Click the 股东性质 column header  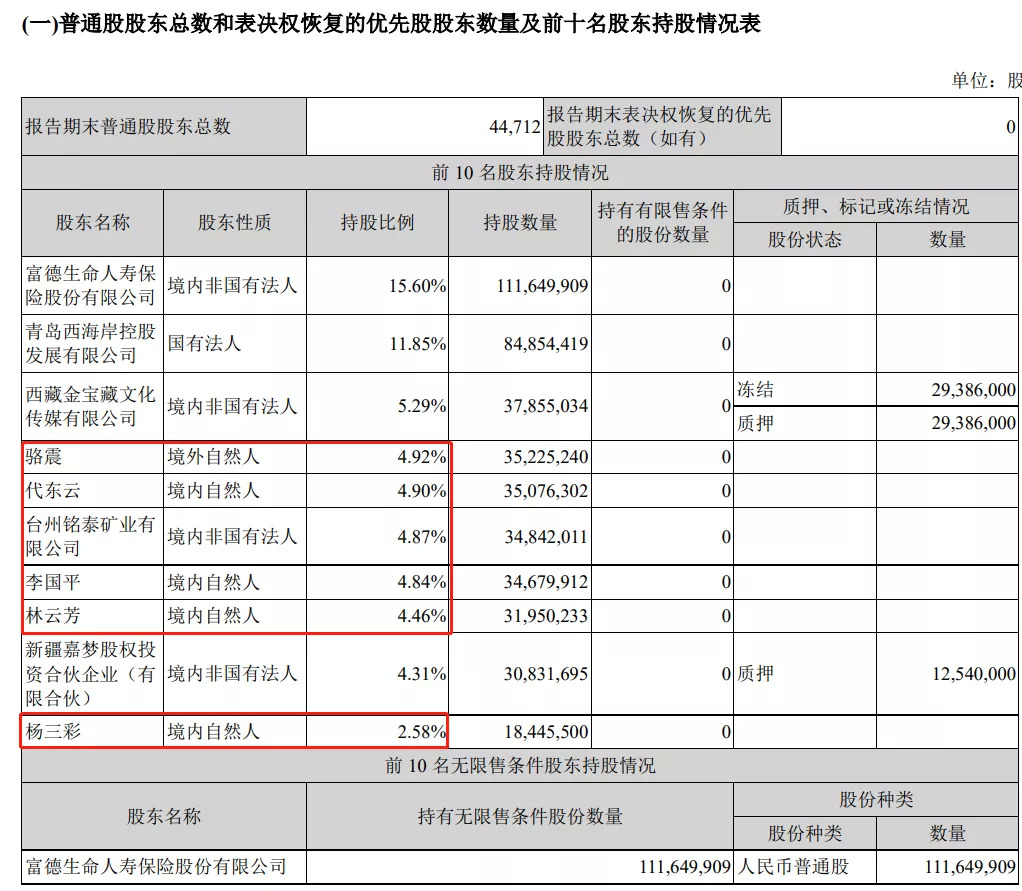(x=233, y=223)
